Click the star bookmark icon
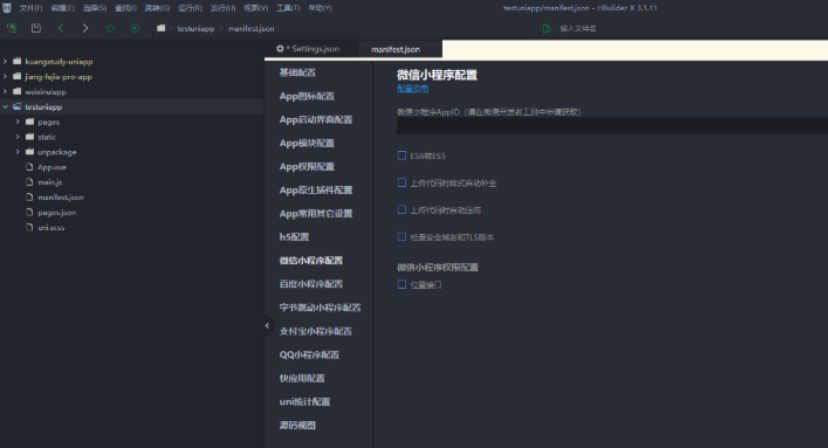828x448 pixels. click(x=110, y=29)
